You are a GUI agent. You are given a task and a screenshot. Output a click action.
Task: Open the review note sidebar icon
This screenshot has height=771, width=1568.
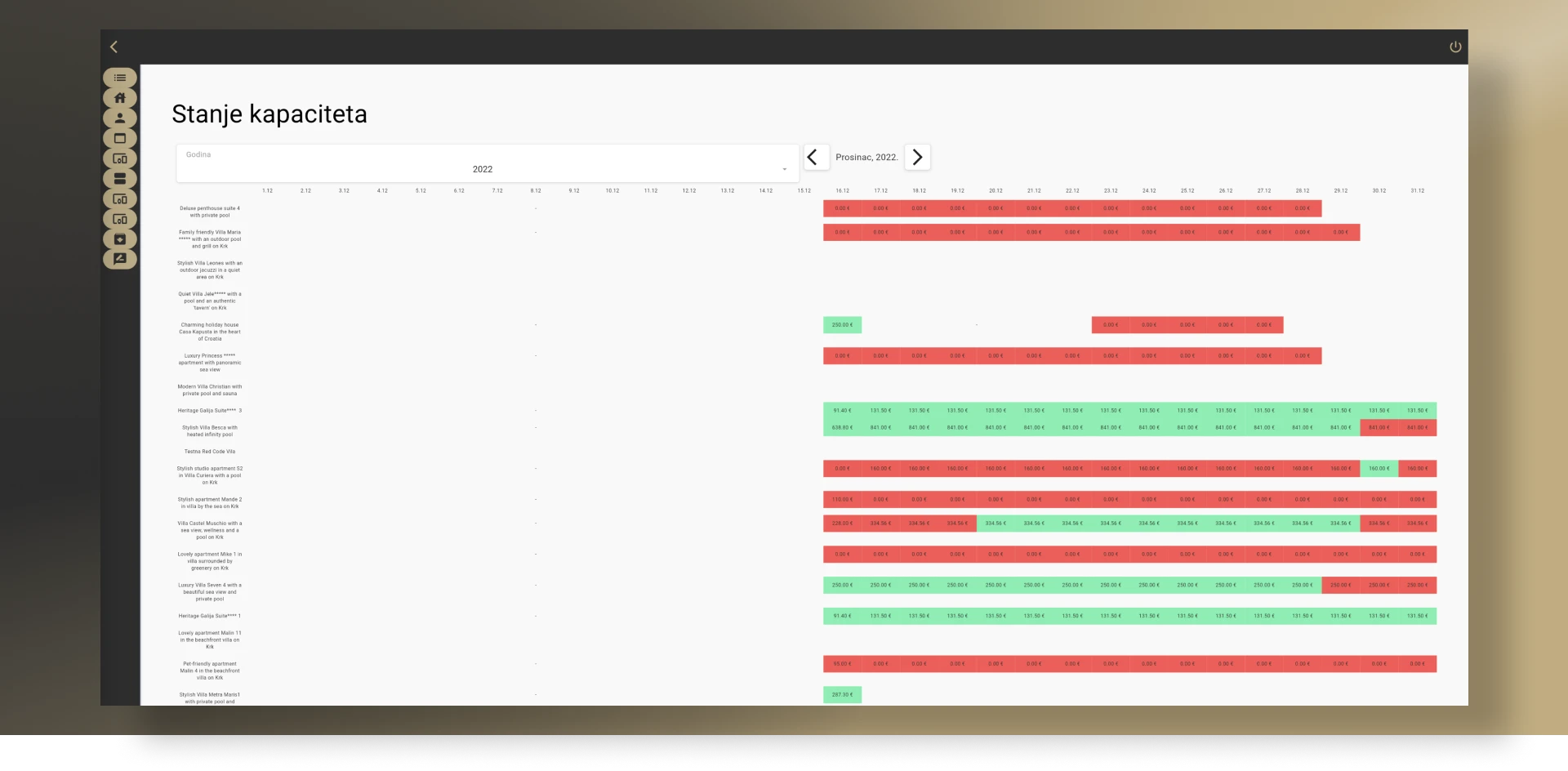(x=120, y=259)
